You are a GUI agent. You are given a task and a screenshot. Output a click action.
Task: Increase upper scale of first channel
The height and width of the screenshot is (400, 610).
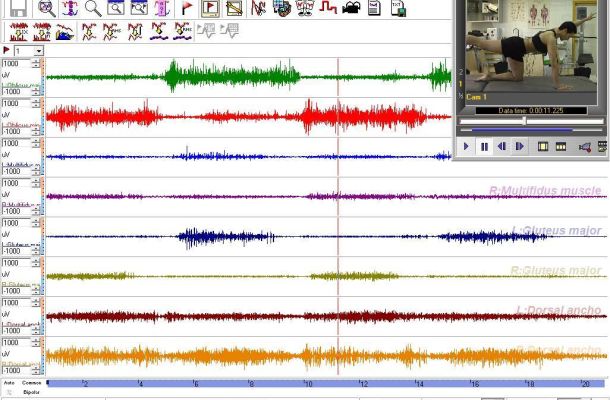[37, 62]
